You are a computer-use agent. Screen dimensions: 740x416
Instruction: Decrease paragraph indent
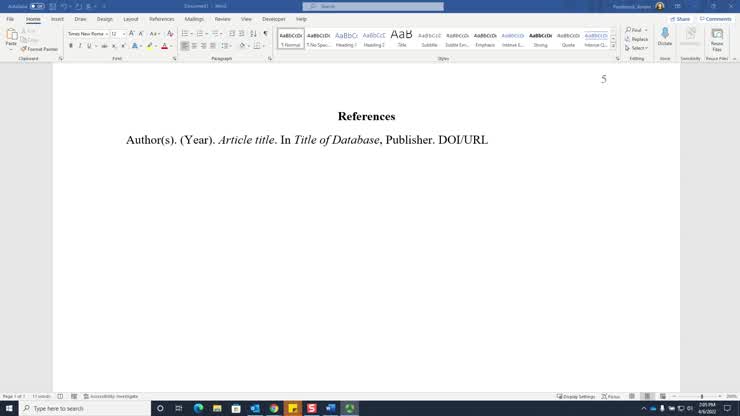(232, 34)
